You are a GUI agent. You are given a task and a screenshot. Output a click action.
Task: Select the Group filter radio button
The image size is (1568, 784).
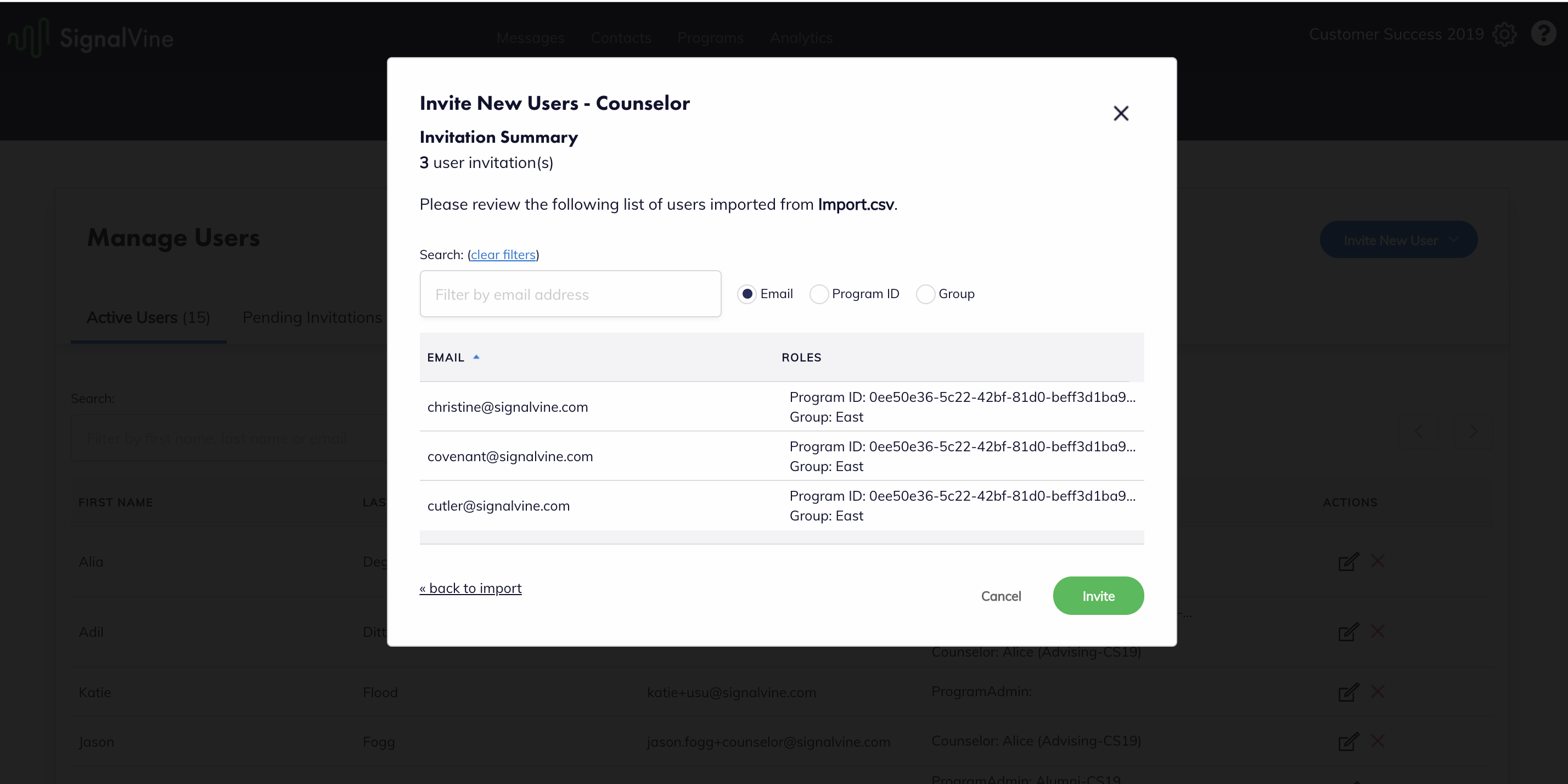pos(925,294)
